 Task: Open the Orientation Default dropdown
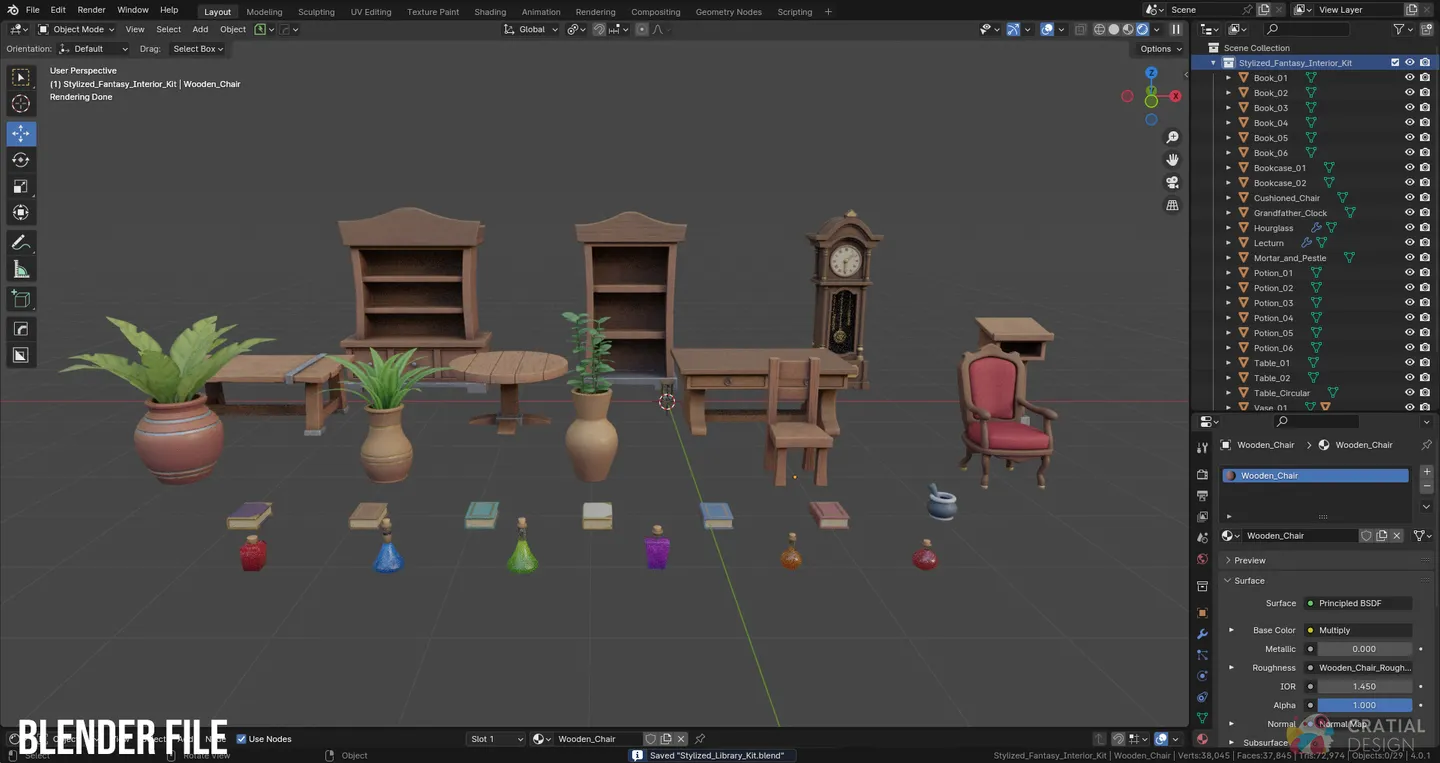93,49
